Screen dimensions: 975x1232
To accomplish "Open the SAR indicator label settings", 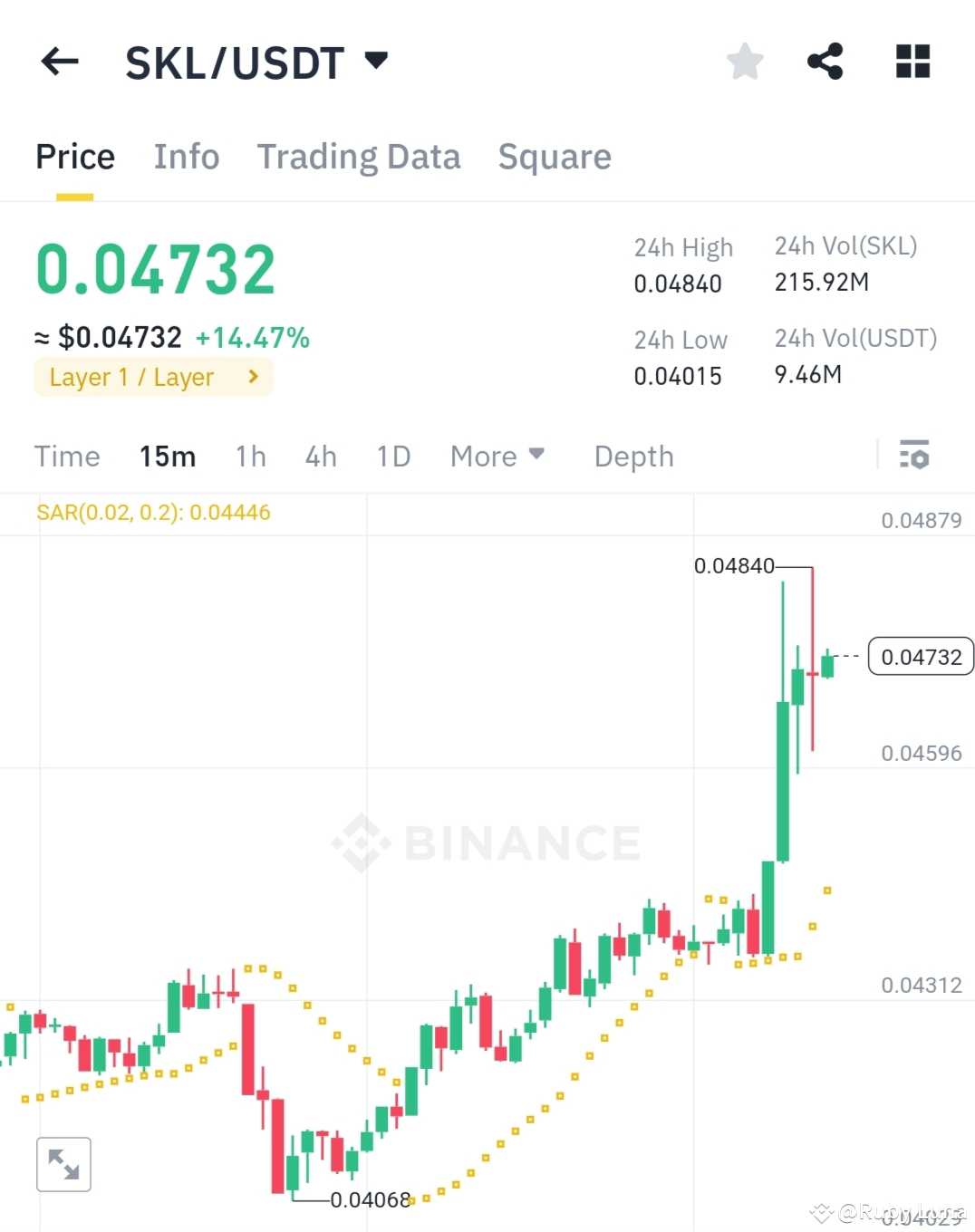I will click(154, 512).
